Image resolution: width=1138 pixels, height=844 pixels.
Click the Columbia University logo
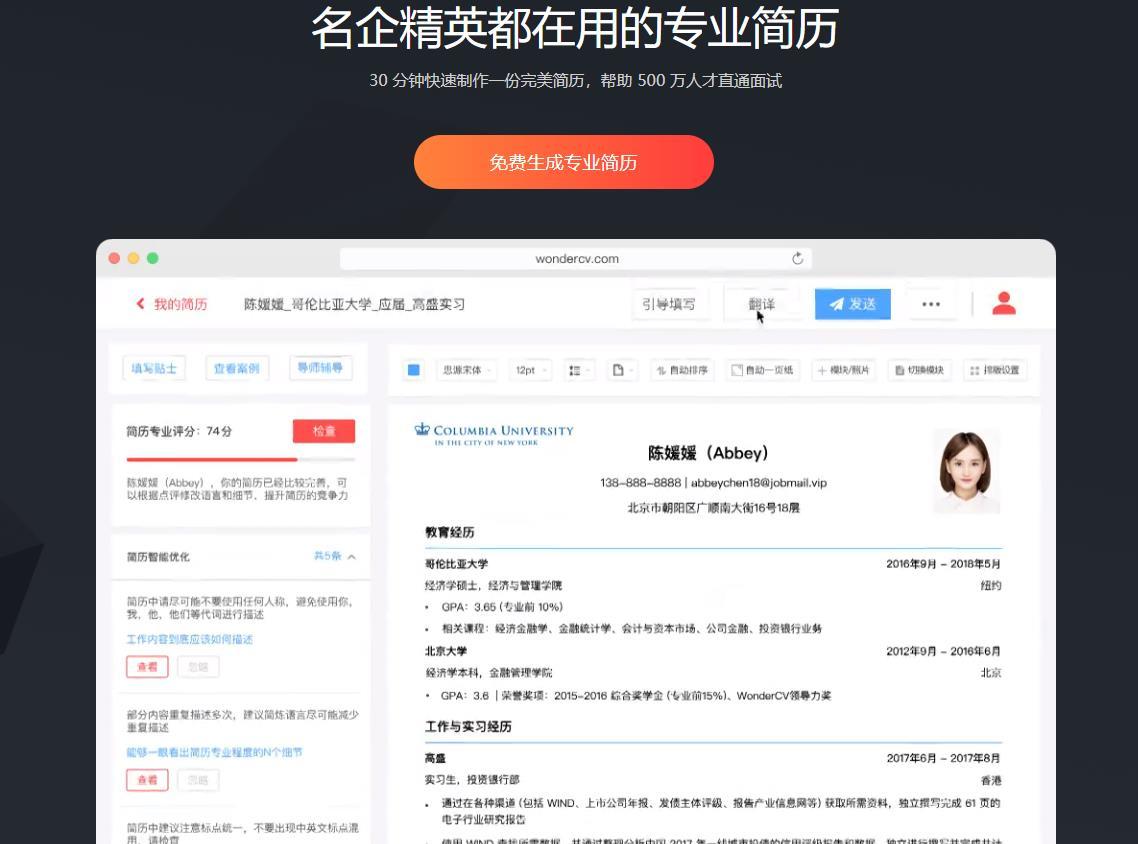(494, 434)
